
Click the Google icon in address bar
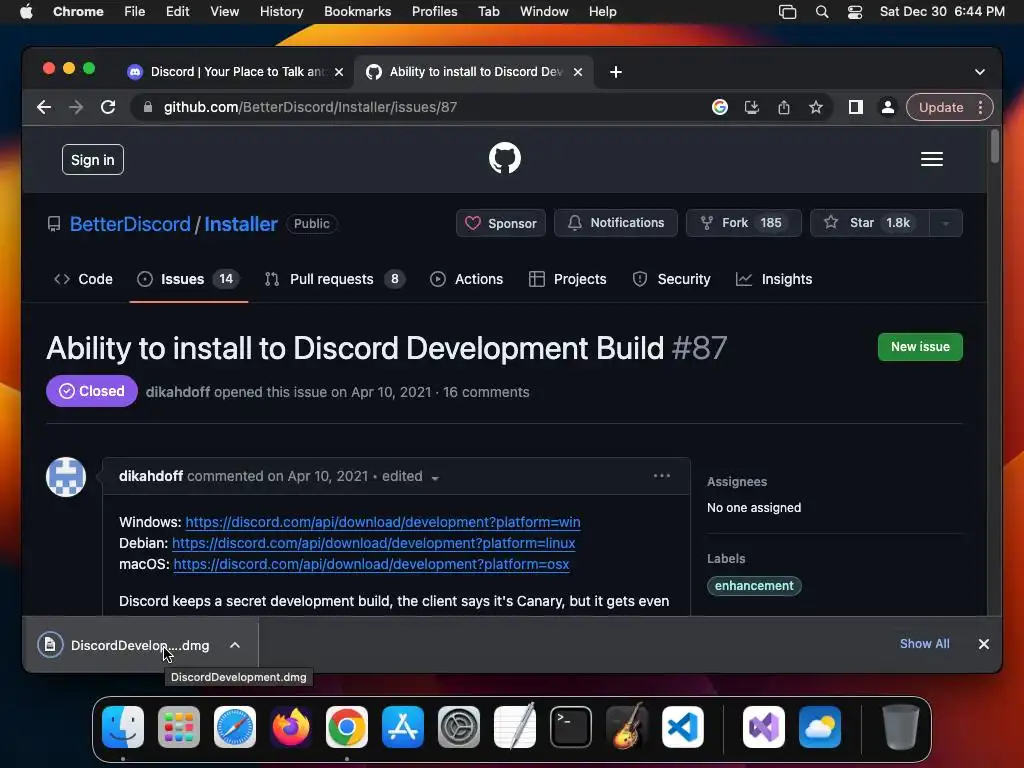[720, 107]
